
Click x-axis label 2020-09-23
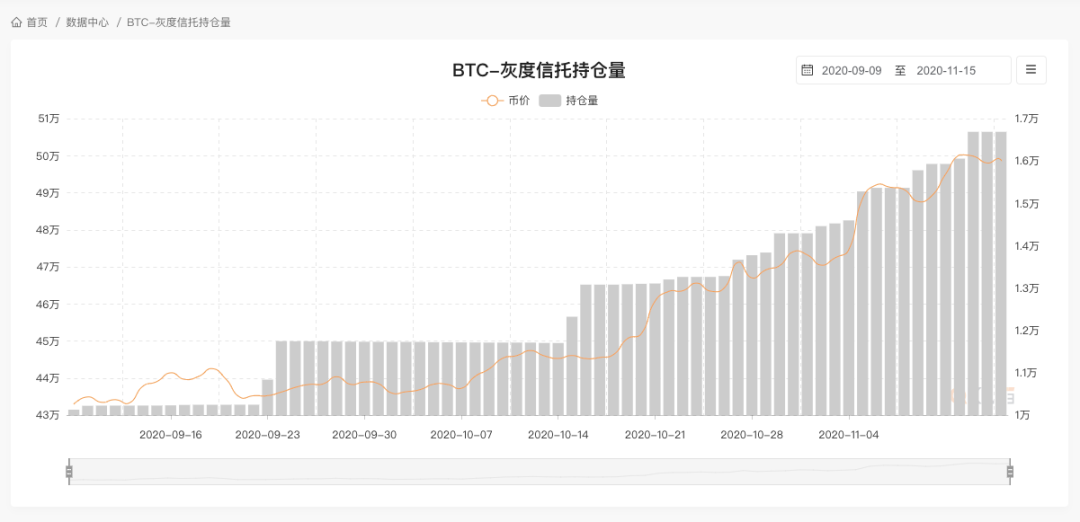click(267, 435)
